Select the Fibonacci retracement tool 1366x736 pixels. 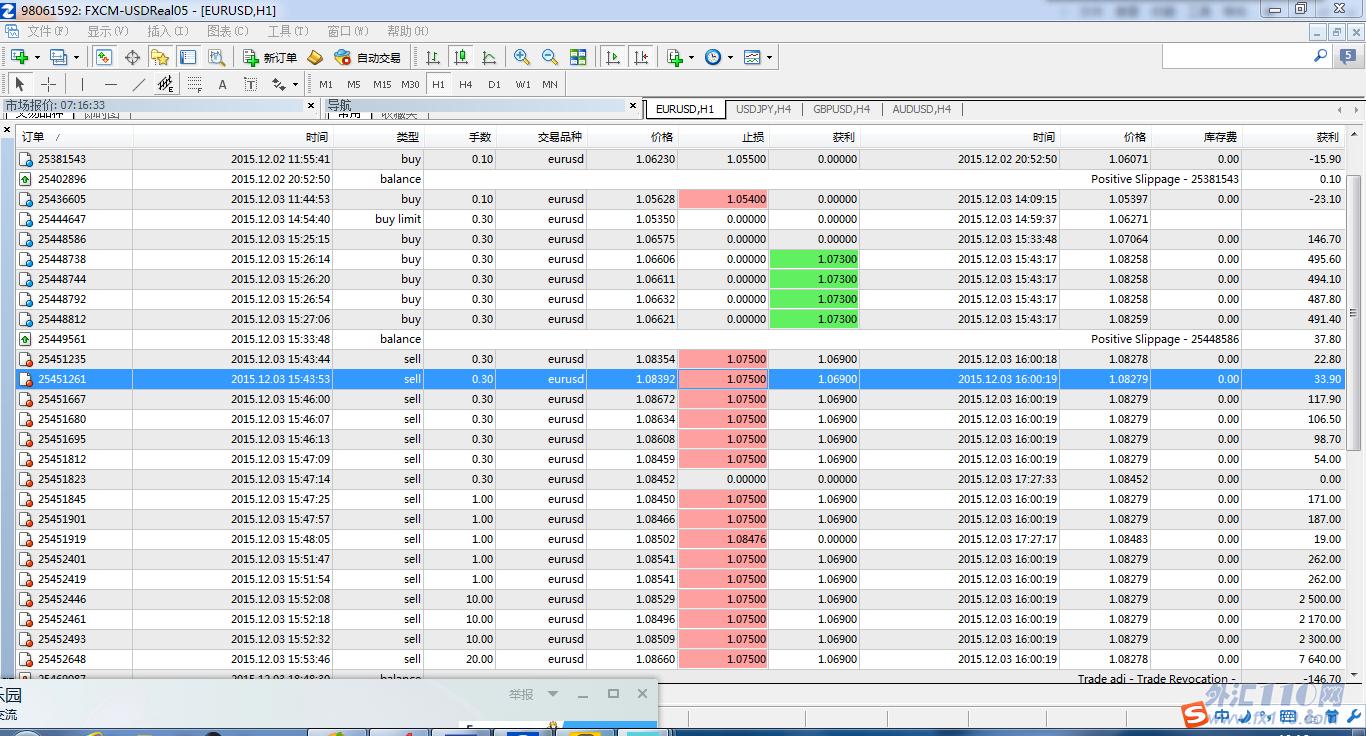pos(195,85)
